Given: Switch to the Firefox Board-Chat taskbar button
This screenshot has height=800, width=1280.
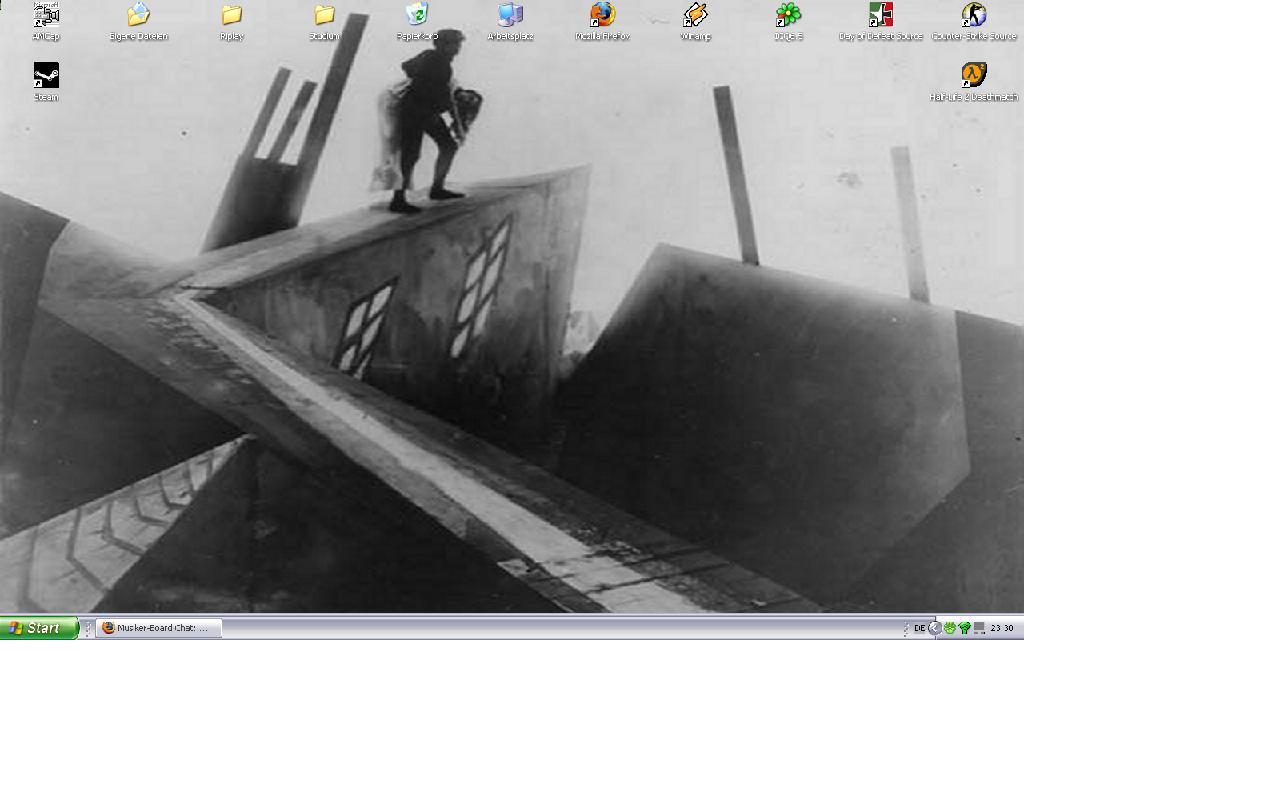Looking at the screenshot, I should [x=158, y=628].
